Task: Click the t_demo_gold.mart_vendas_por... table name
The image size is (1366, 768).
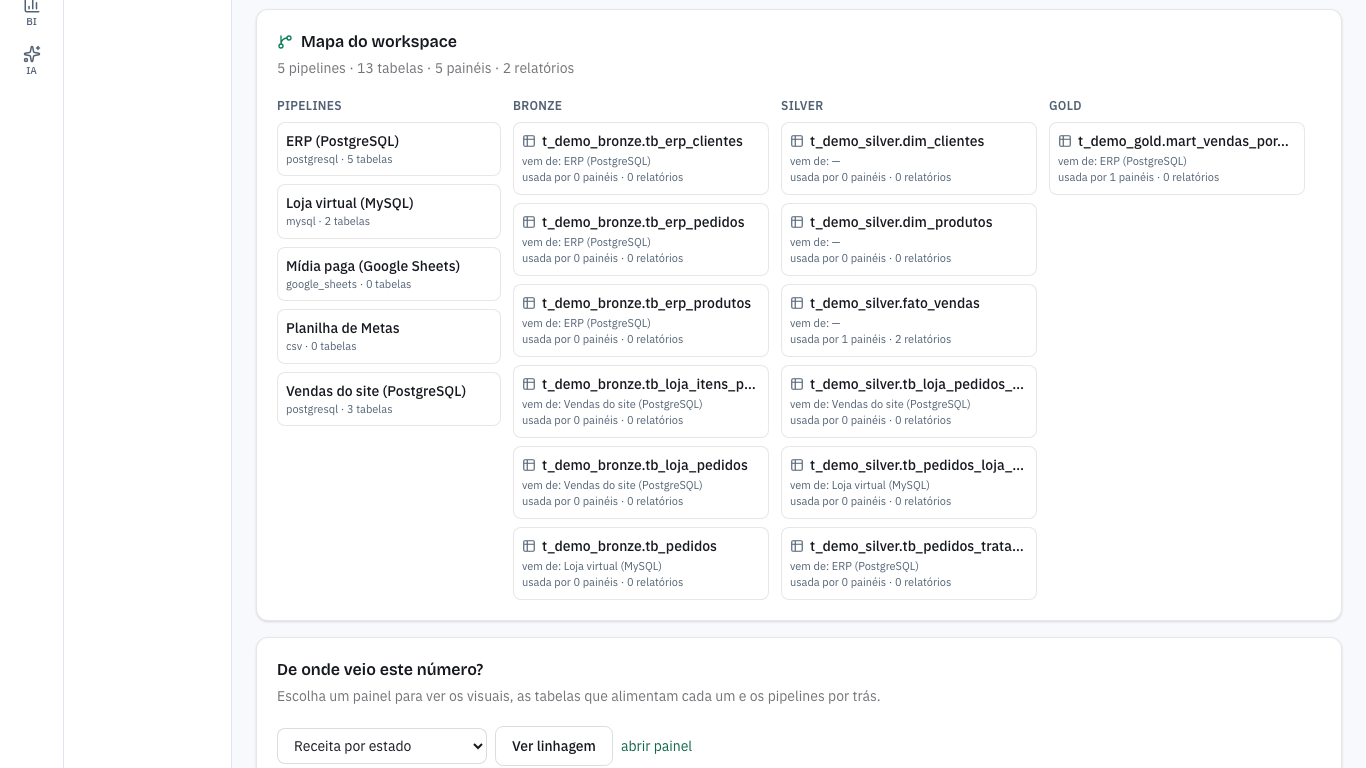Action: tap(1183, 142)
